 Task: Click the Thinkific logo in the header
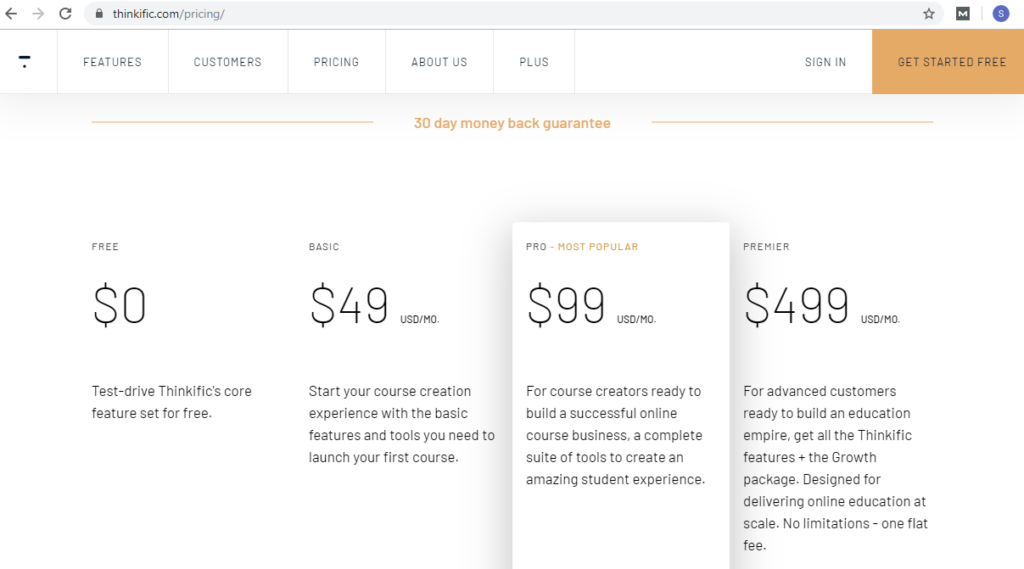pos(25,61)
